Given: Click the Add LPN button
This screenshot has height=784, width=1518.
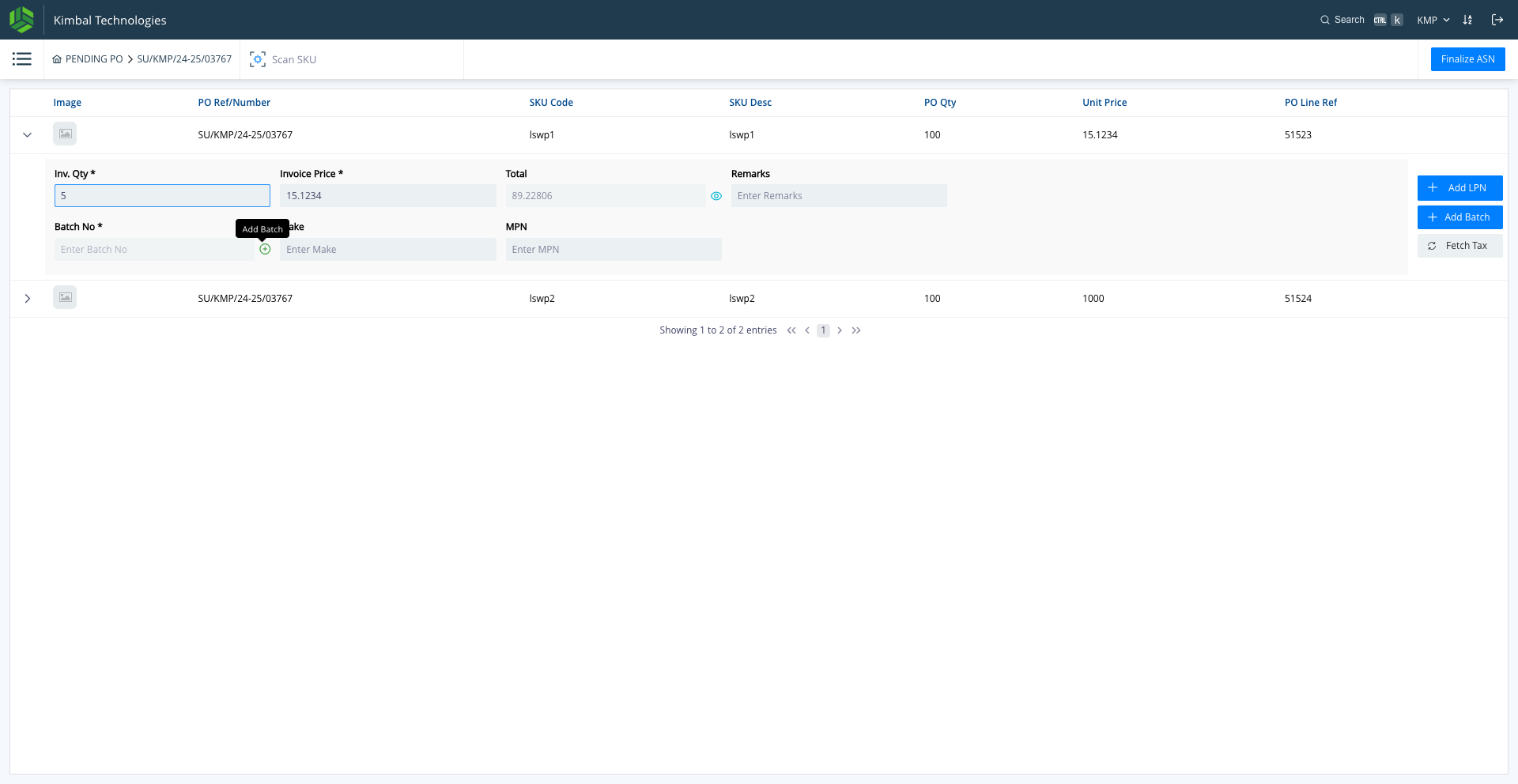Looking at the screenshot, I should pyautogui.click(x=1459, y=188).
